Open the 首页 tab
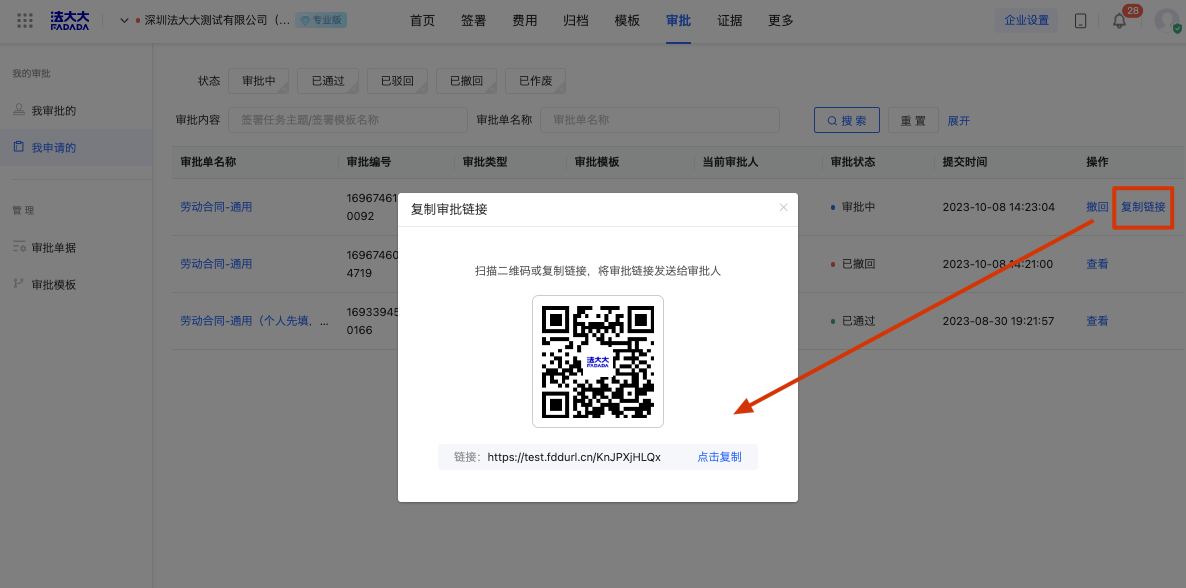The image size is (1186, 588). pos(422,20)
